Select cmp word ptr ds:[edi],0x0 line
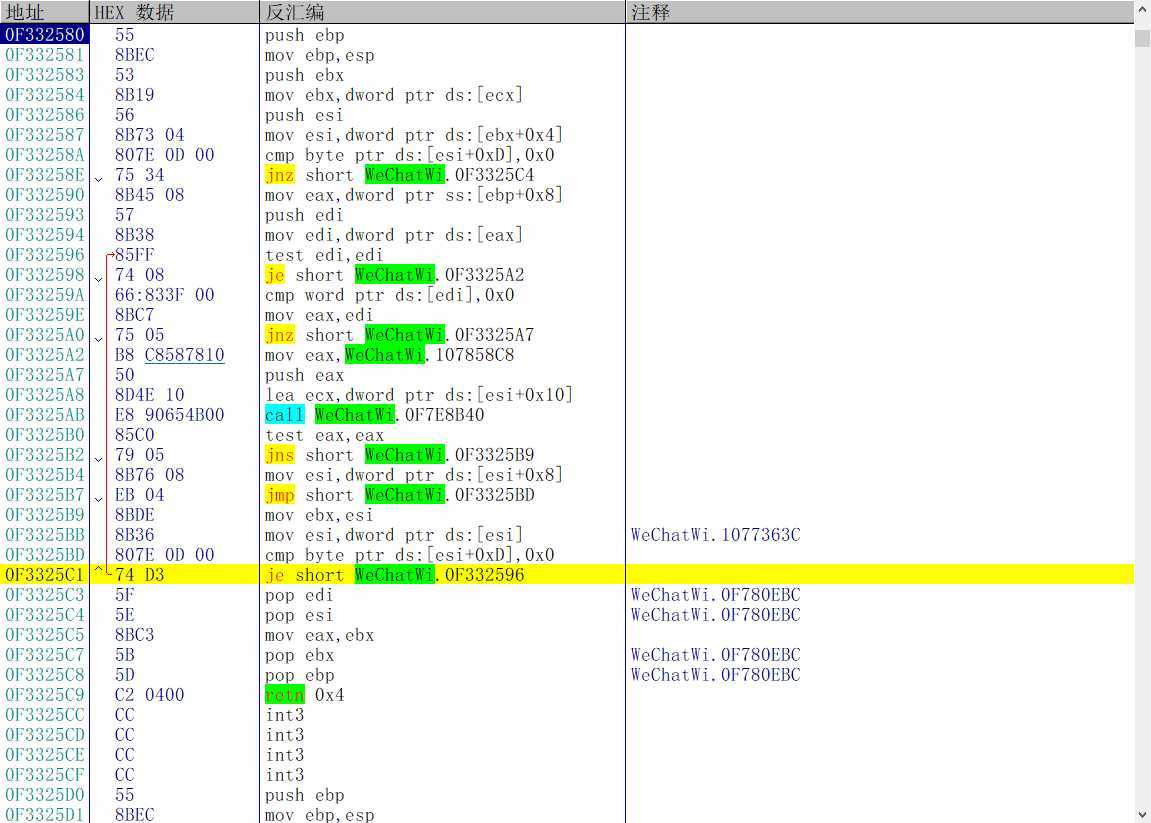The width and height of the screenshot is (1151, 823). coord(390,295)
